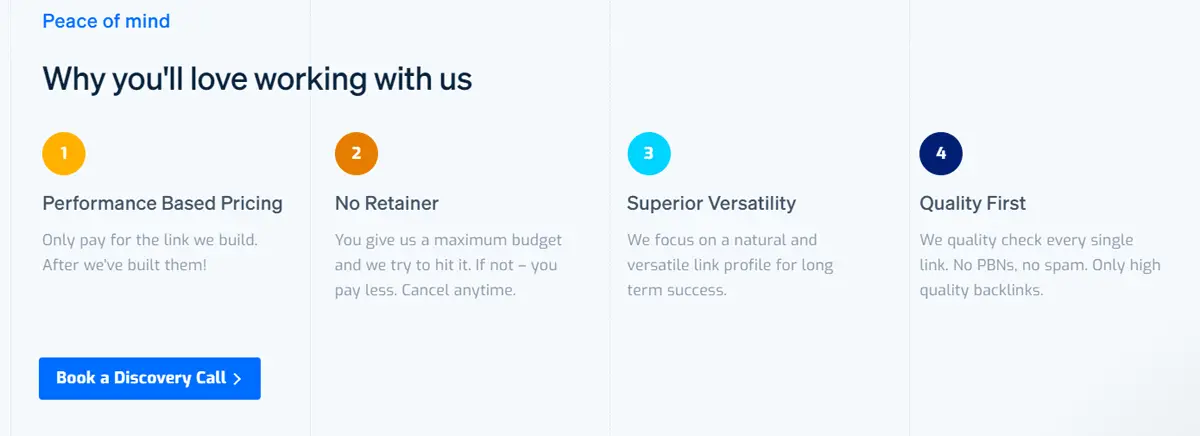1200x436 pixels.
Task: Click the navy number 4 circle icon
Action: point(941,153)
